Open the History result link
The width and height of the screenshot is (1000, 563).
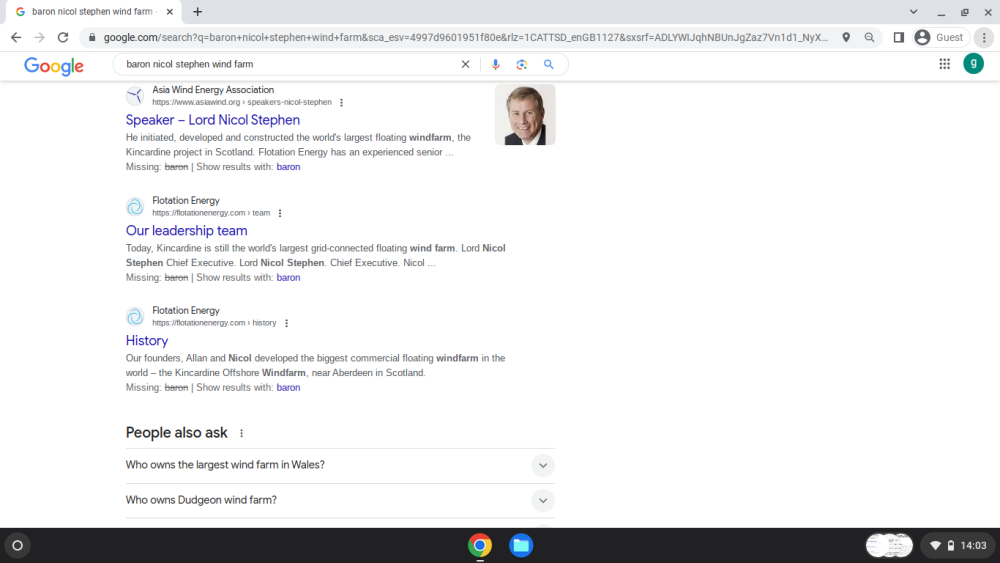(x=147, y=340)
